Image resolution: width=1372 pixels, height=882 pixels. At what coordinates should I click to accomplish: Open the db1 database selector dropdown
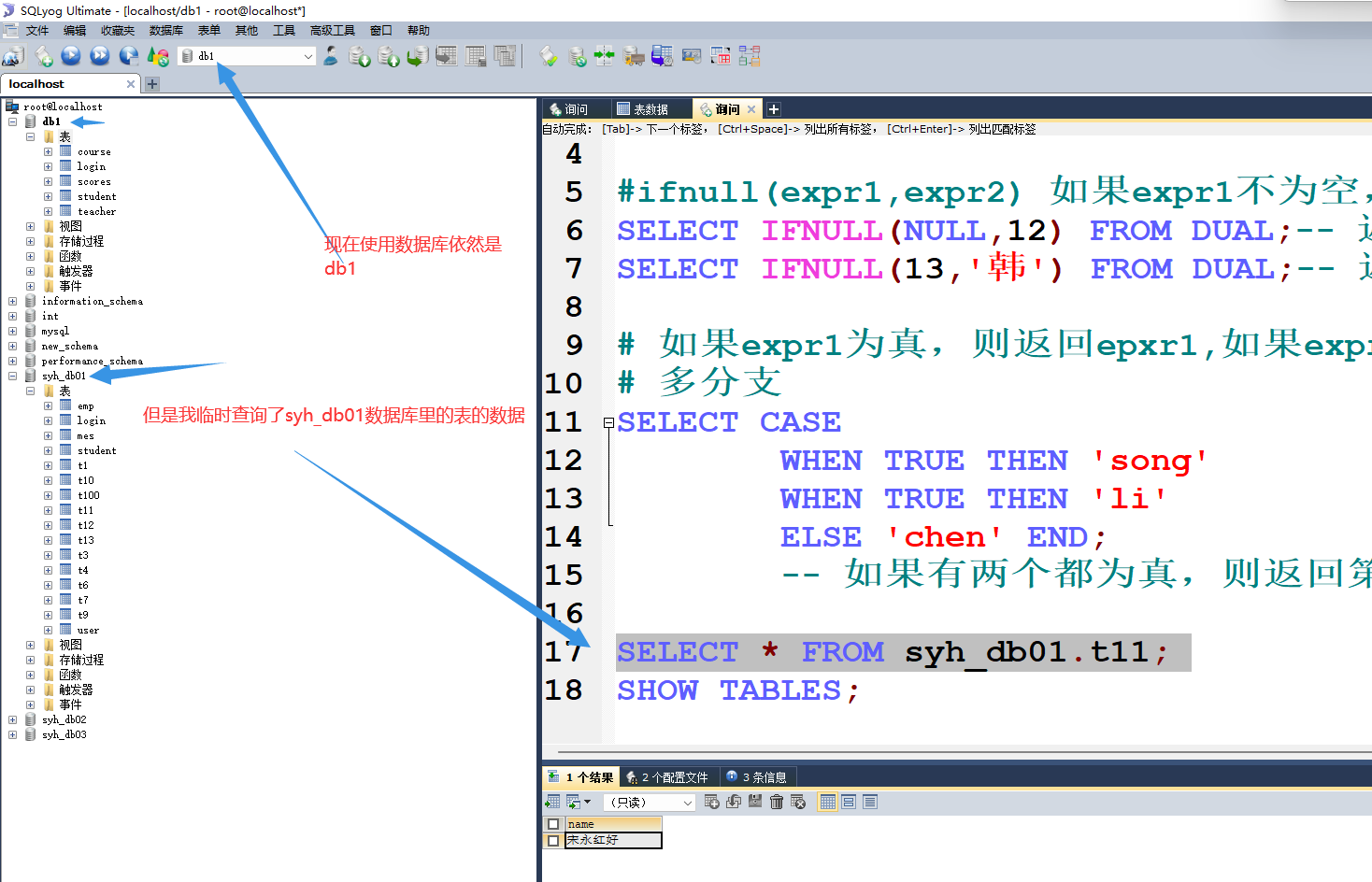(x=308, y=56)
